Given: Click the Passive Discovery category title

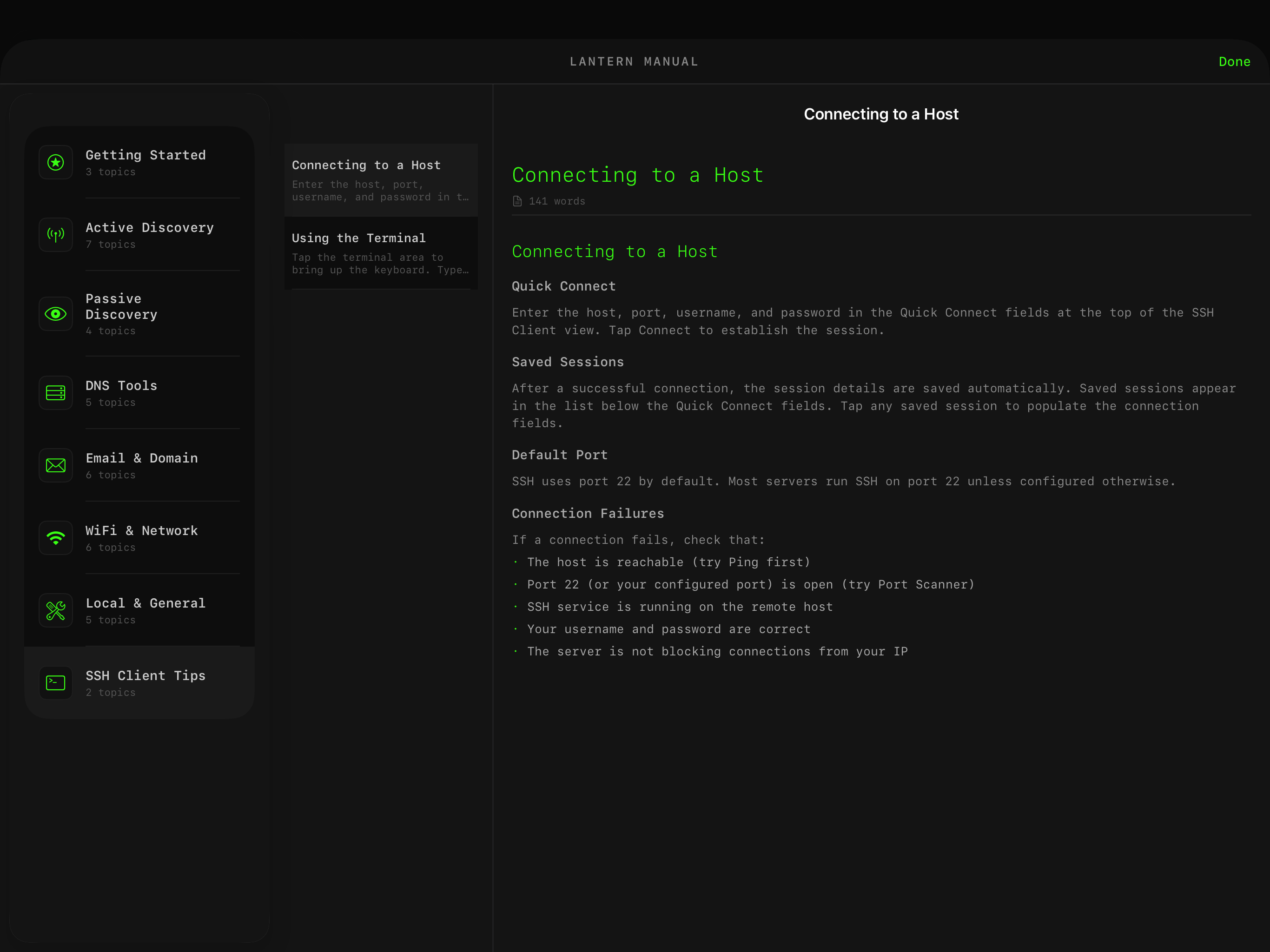Looking at the screenshot, I should tap(121, 307).
